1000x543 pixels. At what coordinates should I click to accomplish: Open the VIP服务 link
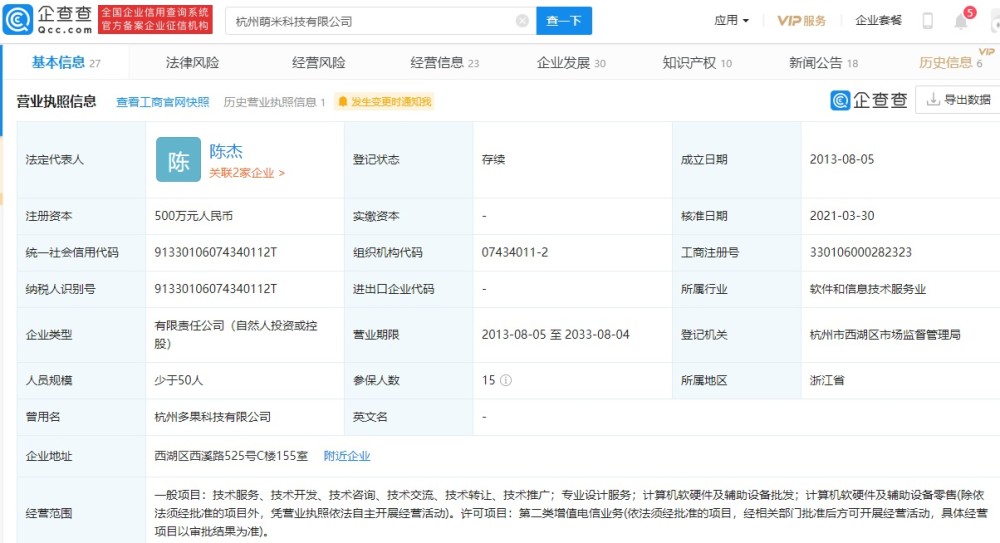click(x=801, y=20)
